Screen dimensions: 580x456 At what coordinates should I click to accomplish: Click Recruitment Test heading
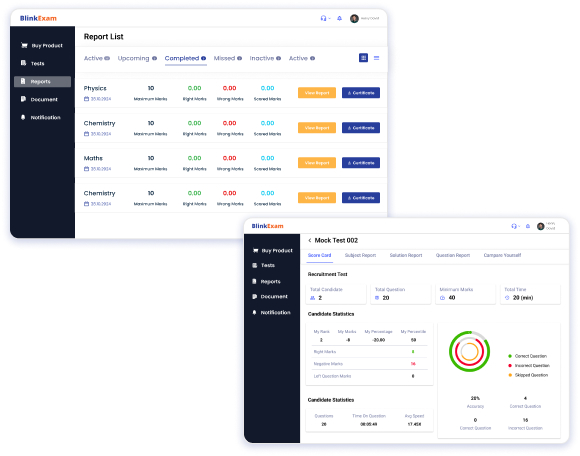pos(328,274)
